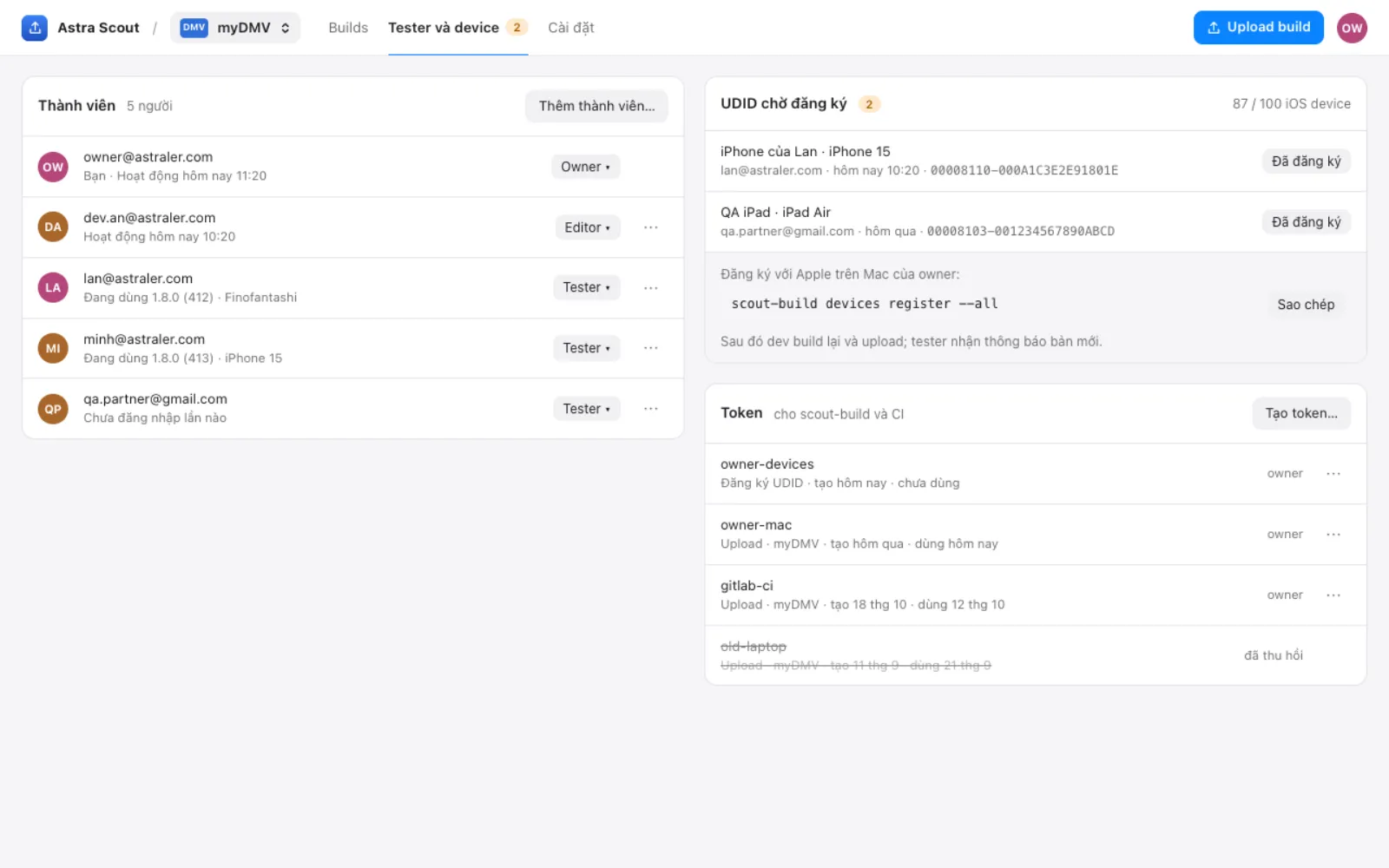Copy the command with Sao chép
This screenshot has width=1389, height=868.
(1306, 305)
